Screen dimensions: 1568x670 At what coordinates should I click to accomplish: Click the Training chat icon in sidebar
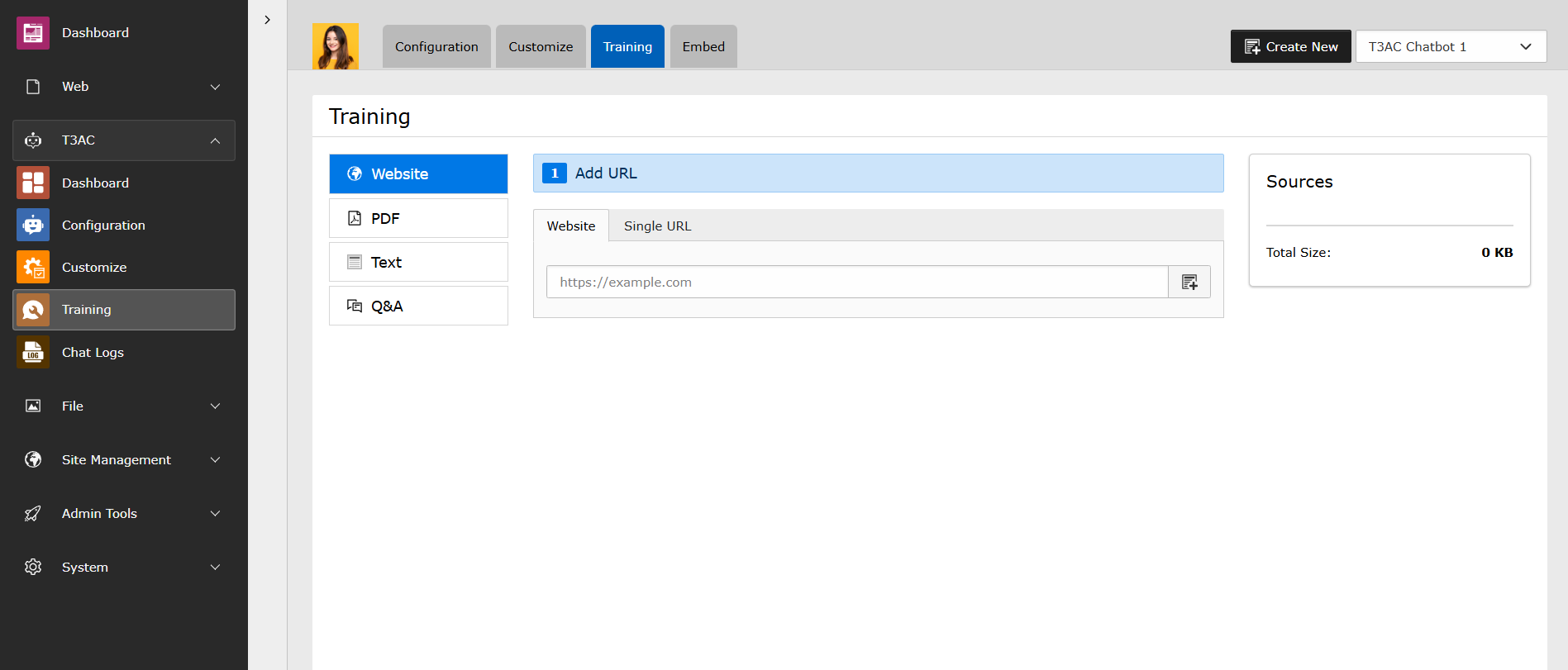(33, 310)
